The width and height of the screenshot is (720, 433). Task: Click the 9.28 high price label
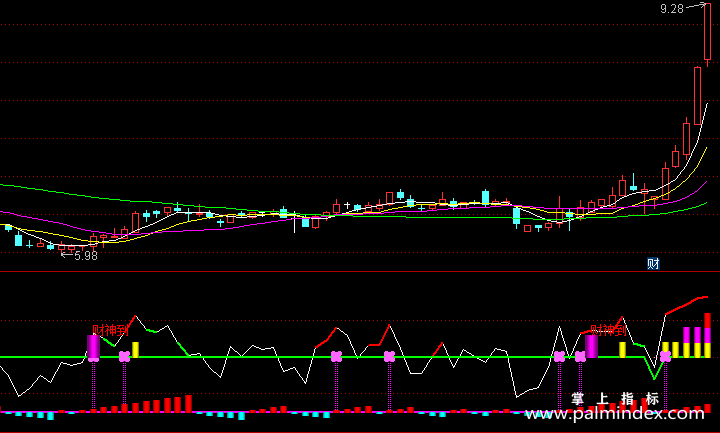[672, 9]
